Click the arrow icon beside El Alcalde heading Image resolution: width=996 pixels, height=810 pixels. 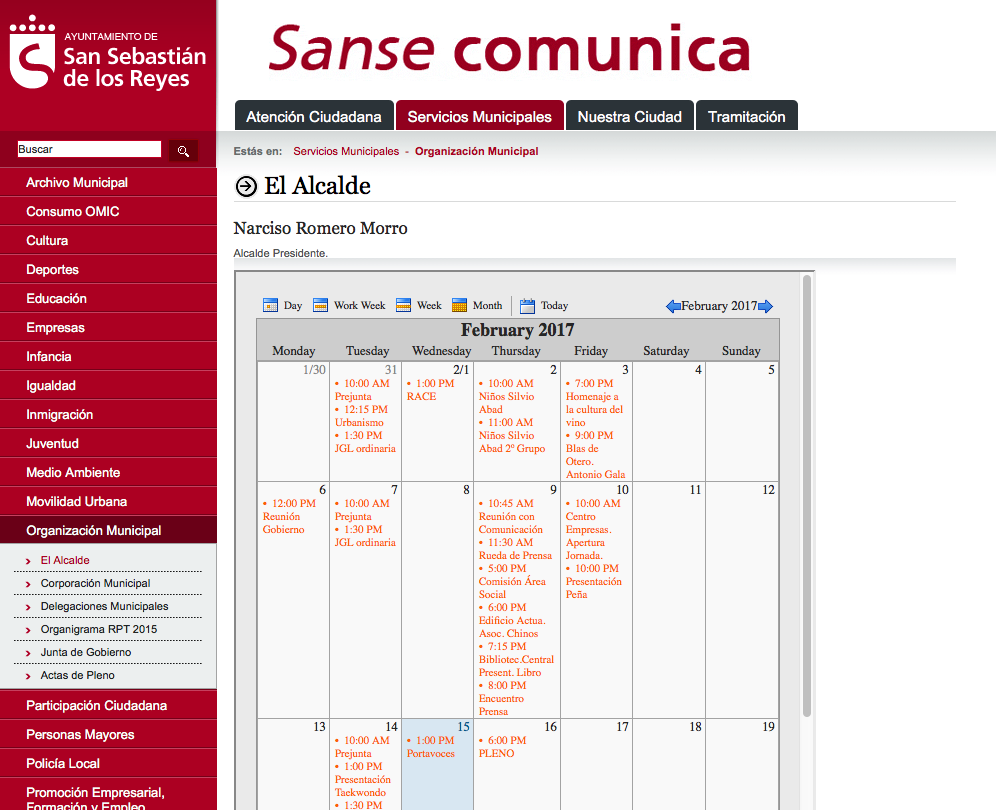pyautogui.click(x=246, y=186)
